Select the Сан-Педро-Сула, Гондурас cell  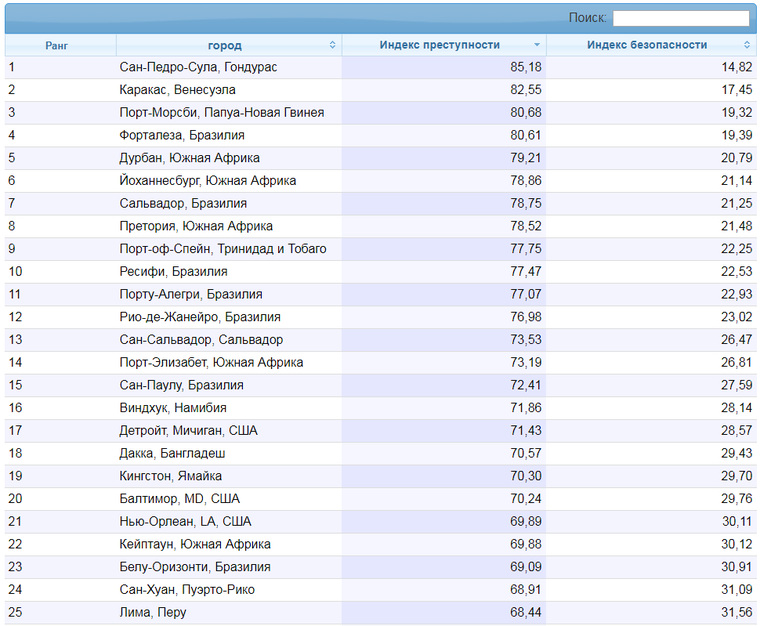coord(229,67)
